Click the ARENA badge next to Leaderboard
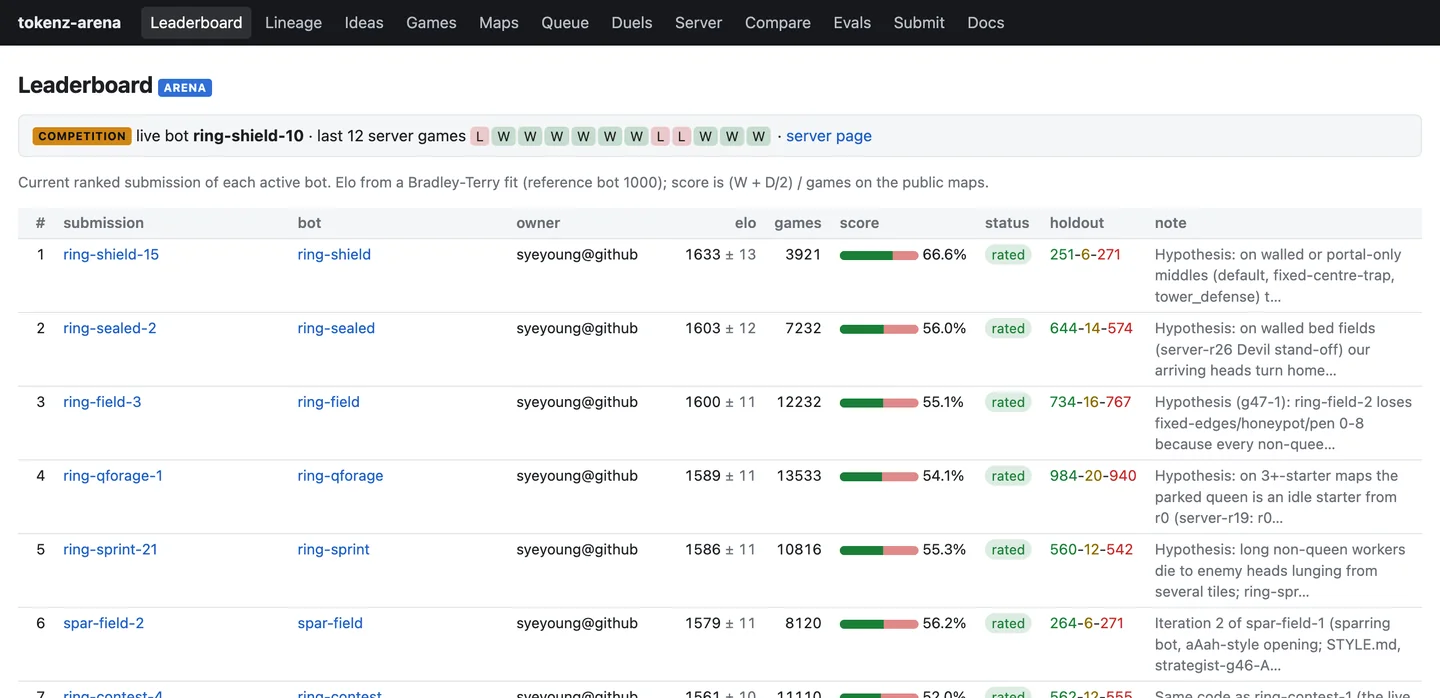Viewport: 1440px width, 698px height. (x=185, y=87)
